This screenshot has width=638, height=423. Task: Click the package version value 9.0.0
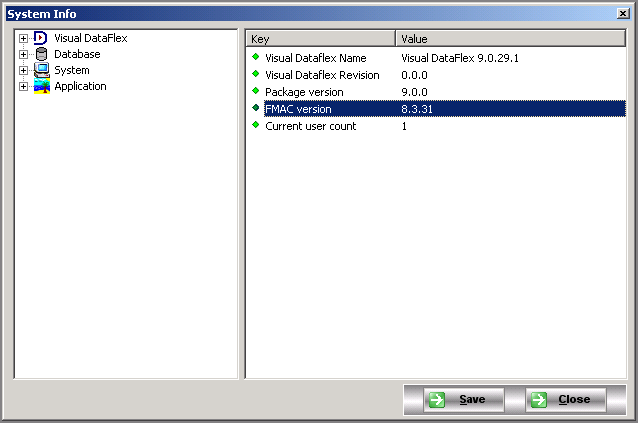[x=414, y=92]
